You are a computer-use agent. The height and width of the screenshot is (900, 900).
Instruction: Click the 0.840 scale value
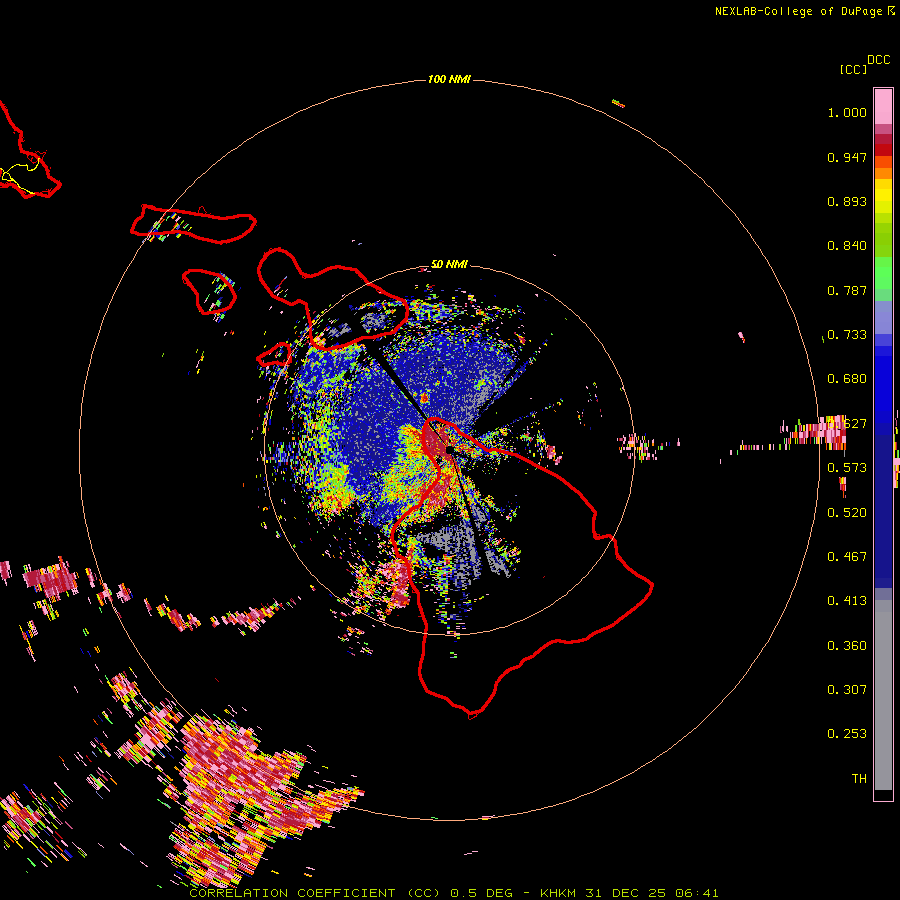pyautogui.click(x=847, y=246)
